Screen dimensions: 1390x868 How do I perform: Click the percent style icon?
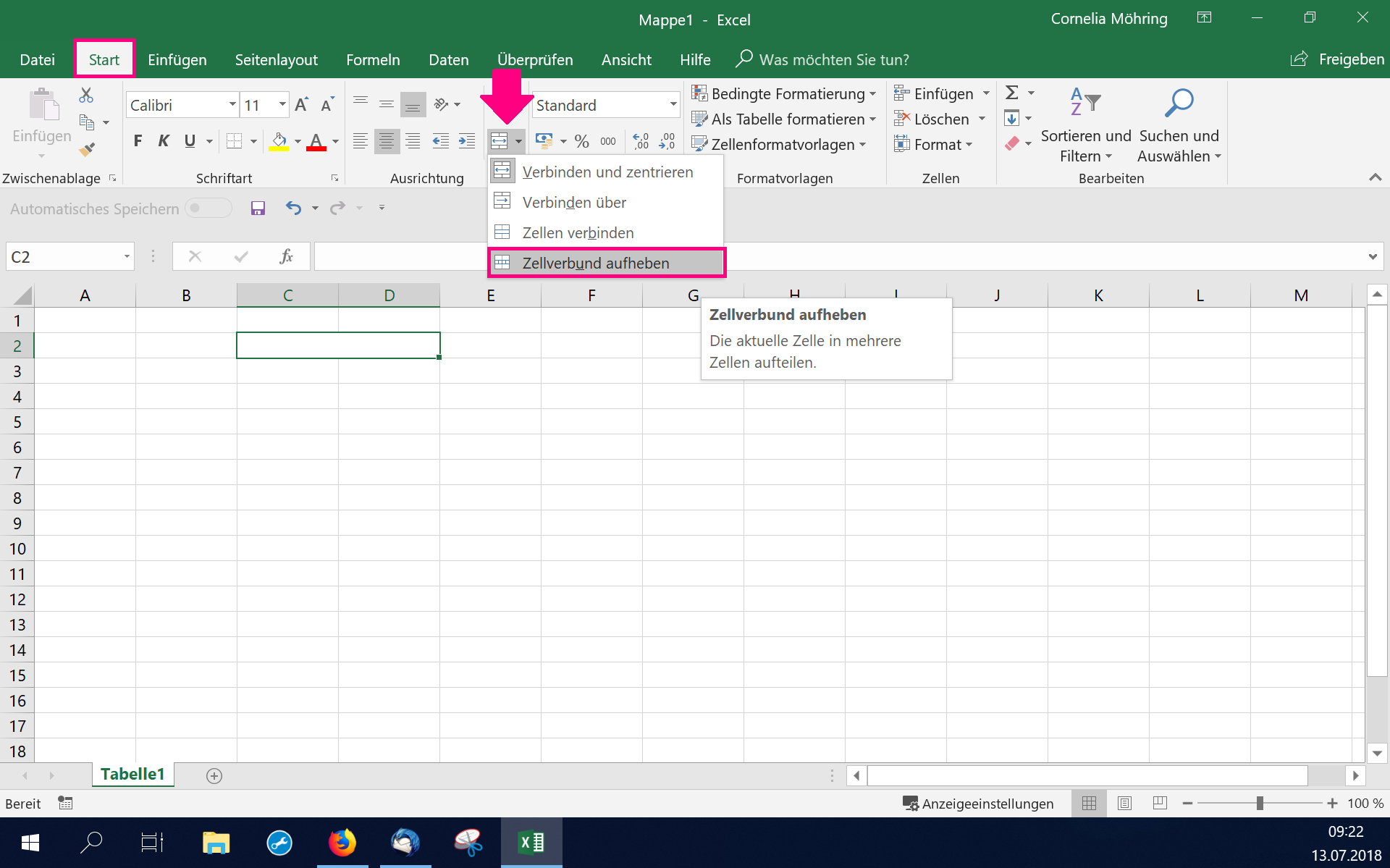tap(581, 141)
